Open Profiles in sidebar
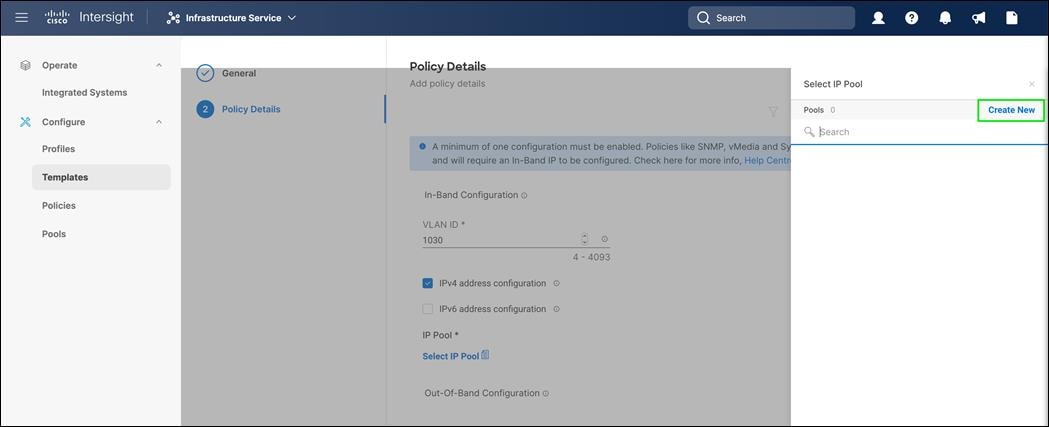 (58, 149)
